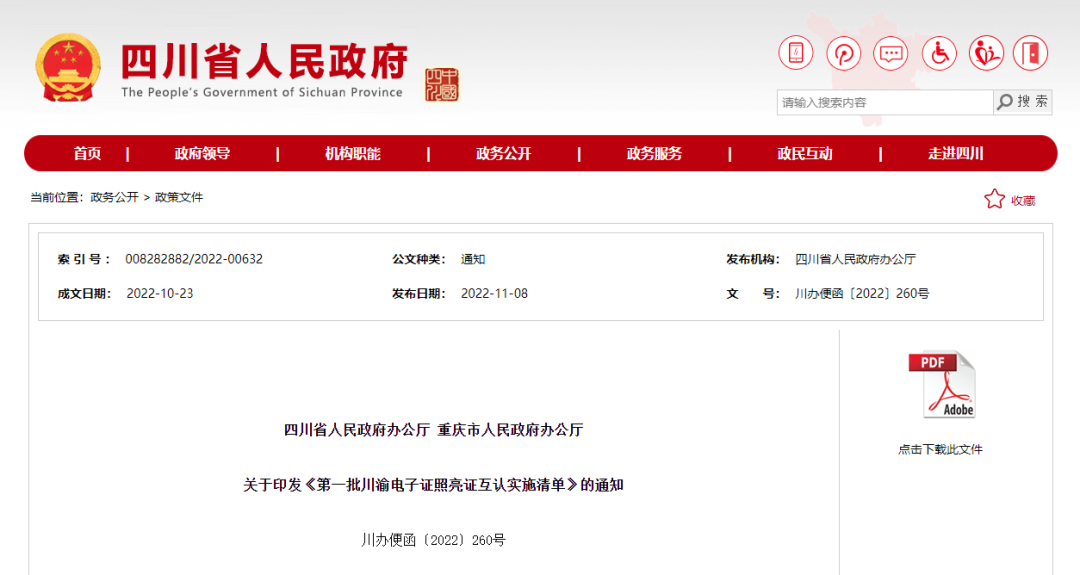
Task: Select the 政民互动 menu item
Action: 804,153
